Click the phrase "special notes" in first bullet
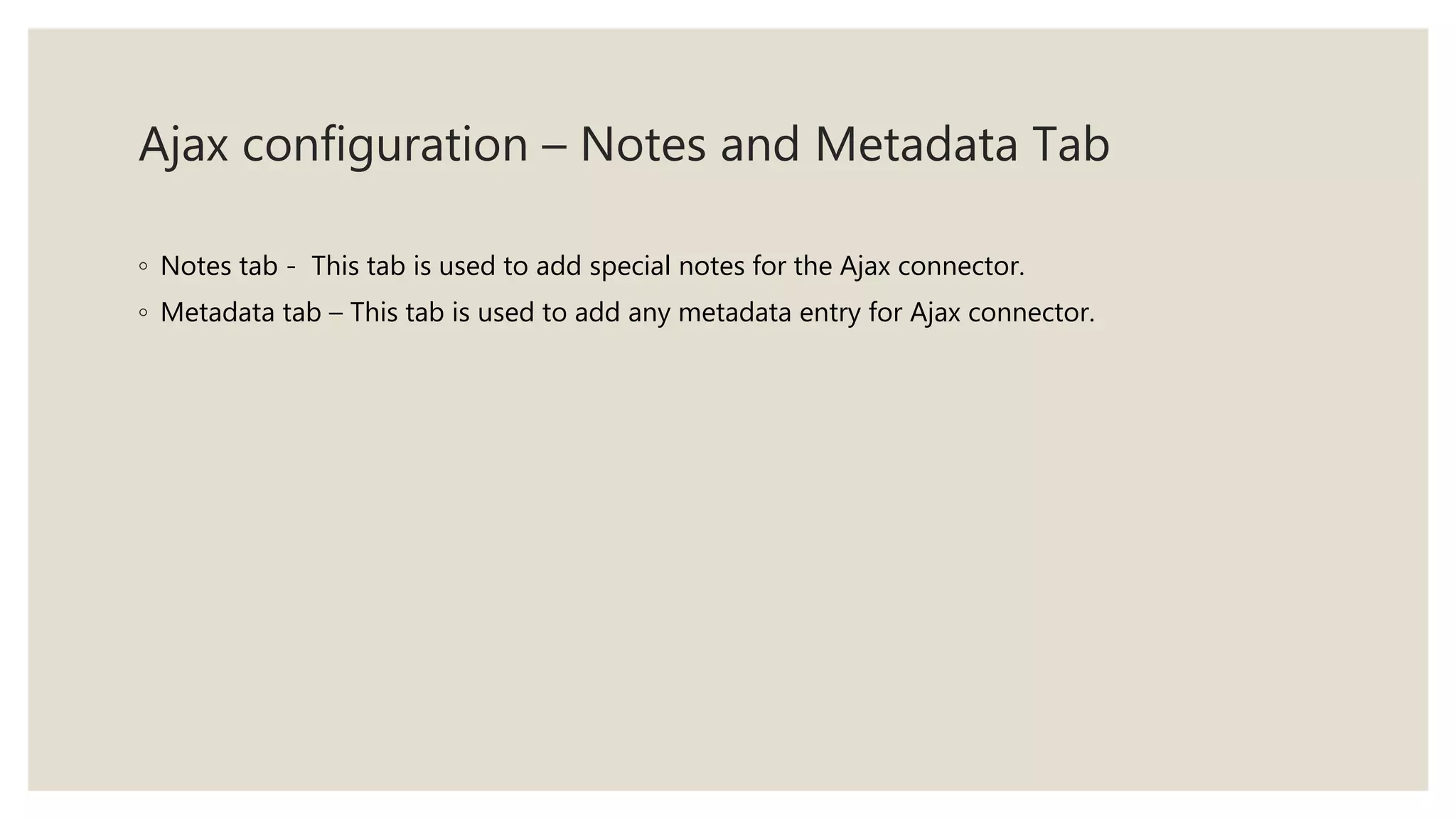 point(666,266)
